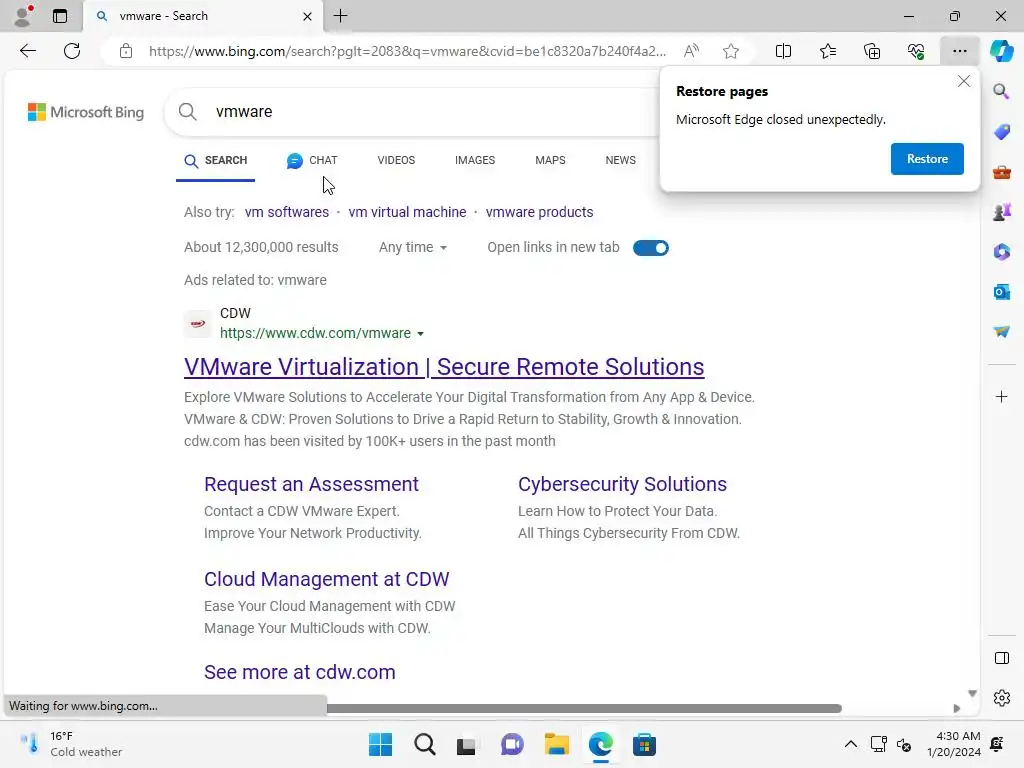Viewport: 1024px width, 768px height.
Task: Open Browser essentials heart icon
Action: (916, 51)
